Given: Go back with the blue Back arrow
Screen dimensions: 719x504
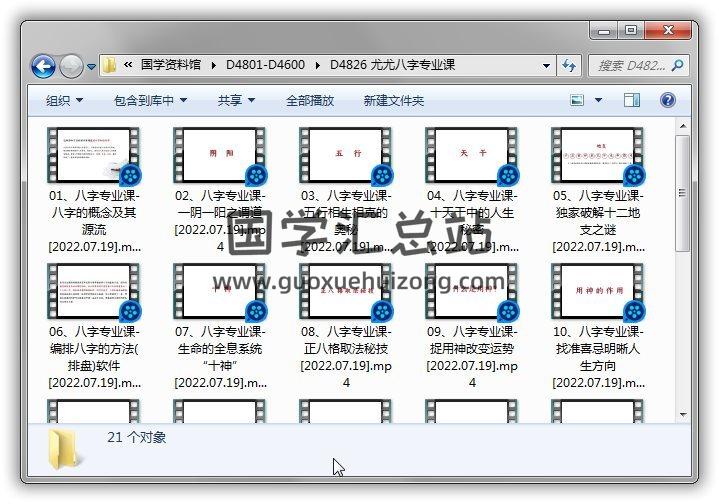Looking at the screenshot, I should [x=43, y=66].
